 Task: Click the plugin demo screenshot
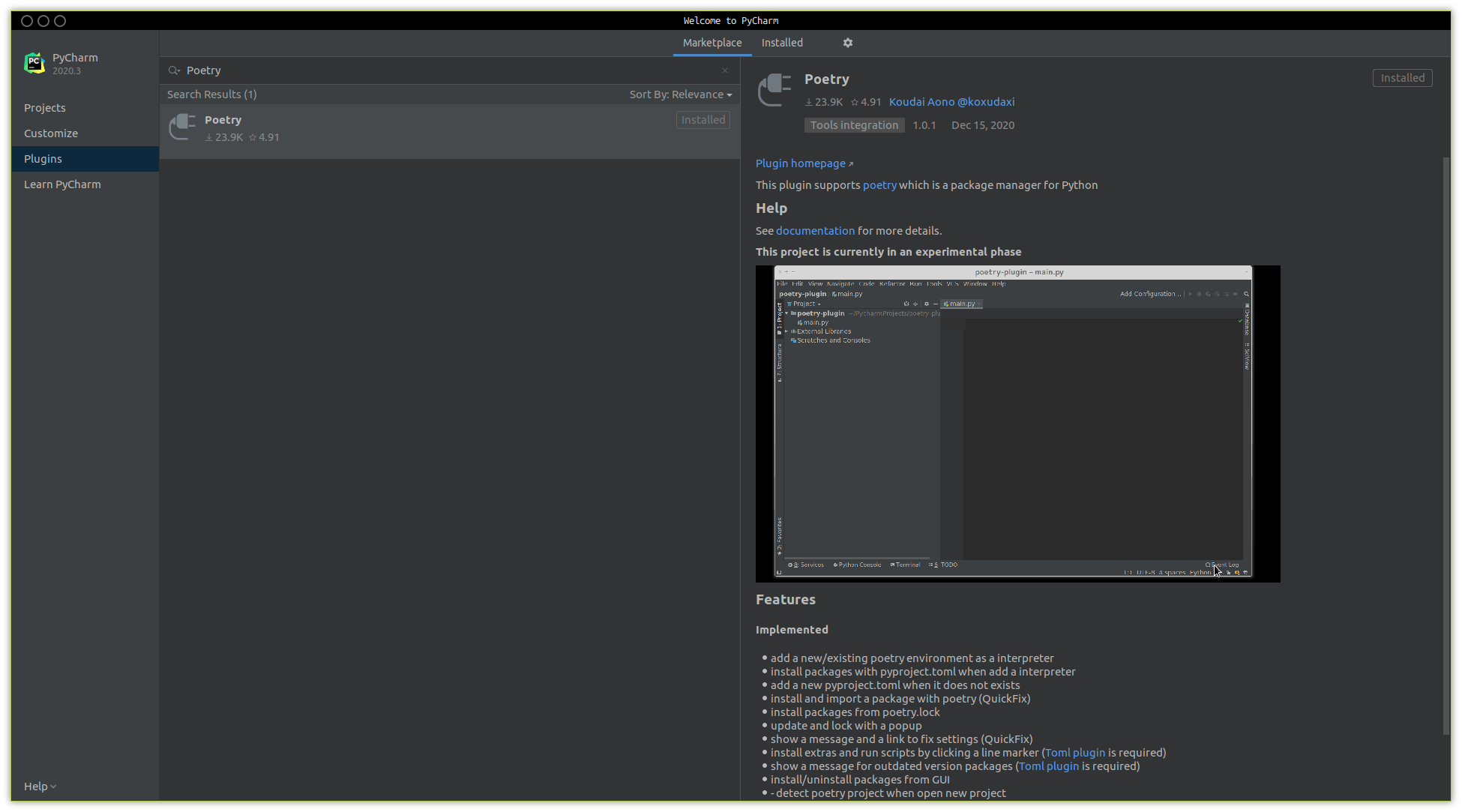(1017, 424)
